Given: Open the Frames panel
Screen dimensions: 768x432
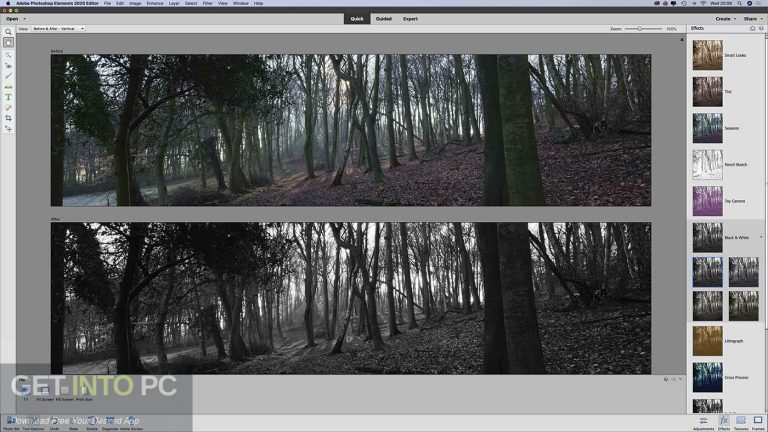Looking at the screenshot, I should 758,423.
